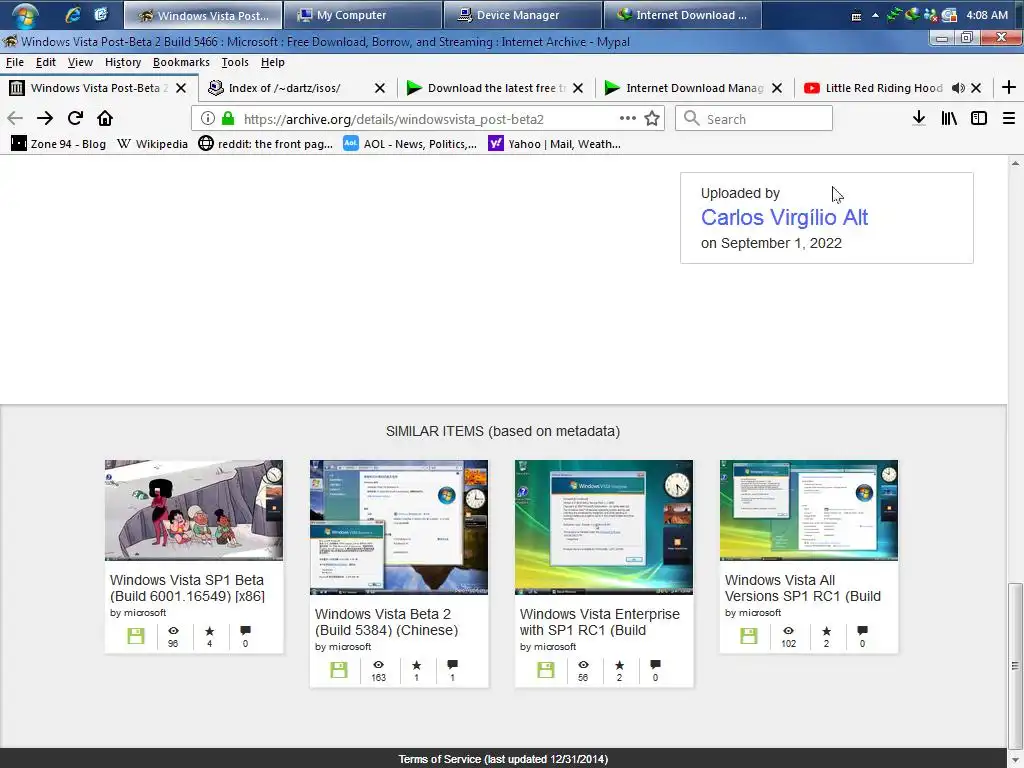Open a new tab with the plus button
This screenshot has width=1024, height=768.
coord(1008,88)
